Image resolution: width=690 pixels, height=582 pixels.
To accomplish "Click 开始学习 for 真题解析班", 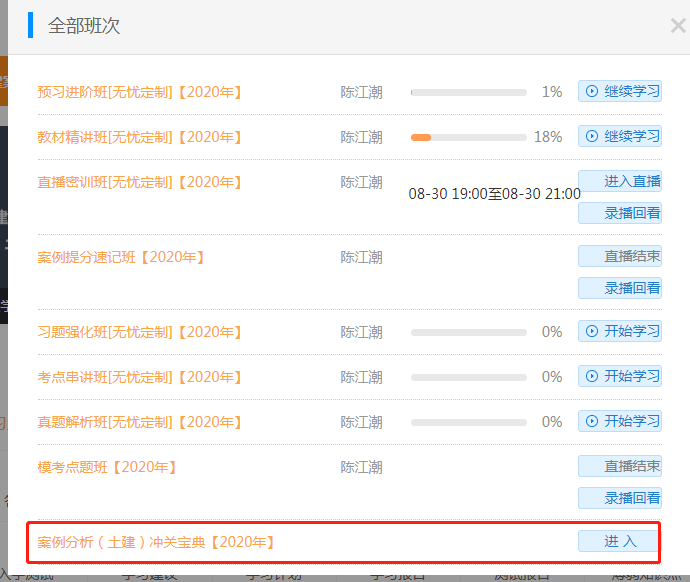I will pos(620,422).
